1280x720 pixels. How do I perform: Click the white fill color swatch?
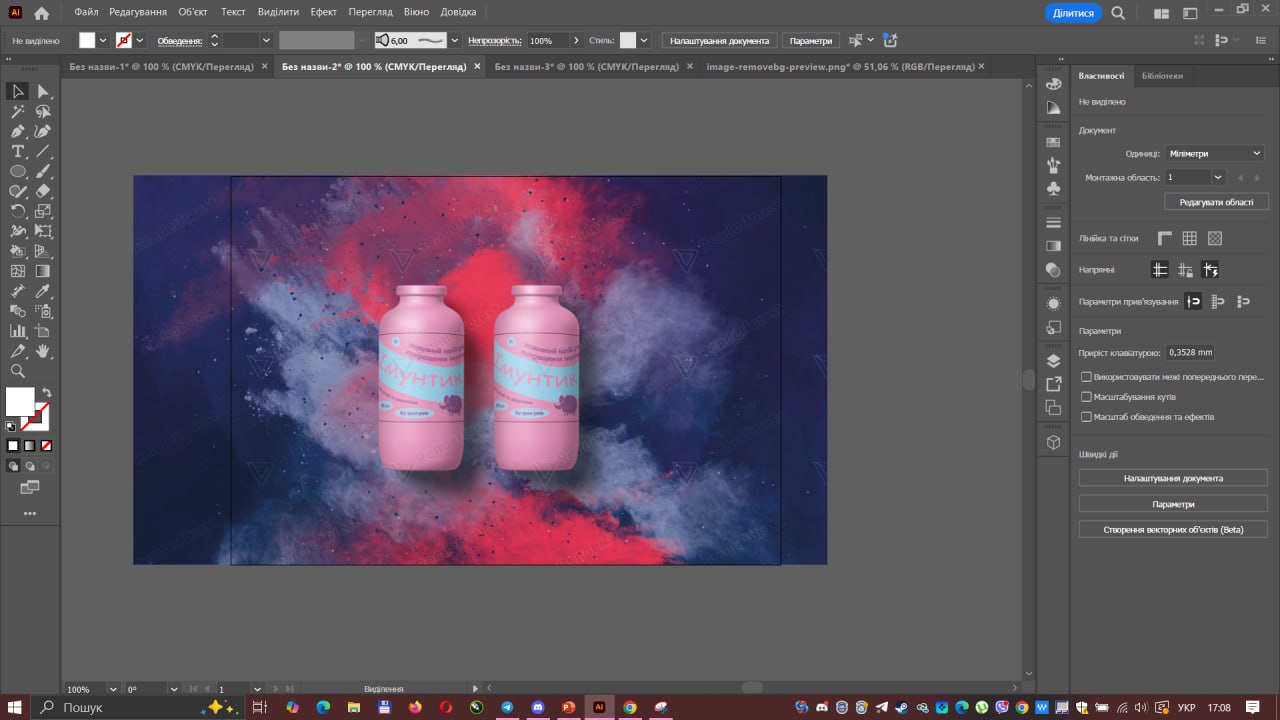click(20, 401)
